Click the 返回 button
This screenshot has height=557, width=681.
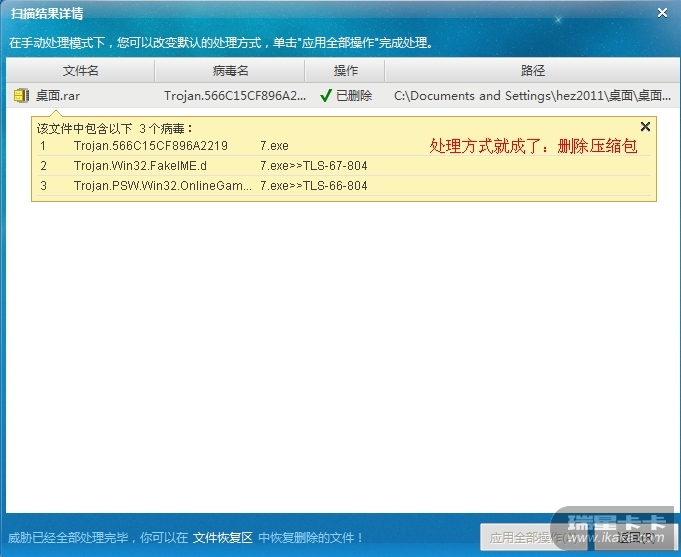pyautogui.click(x=635, y=538)
